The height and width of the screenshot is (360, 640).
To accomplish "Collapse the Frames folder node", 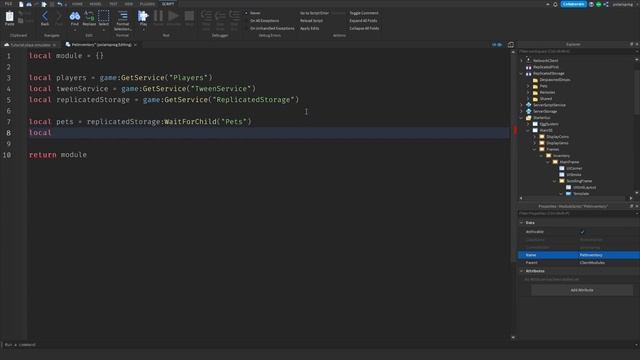I will pos(535,149).
